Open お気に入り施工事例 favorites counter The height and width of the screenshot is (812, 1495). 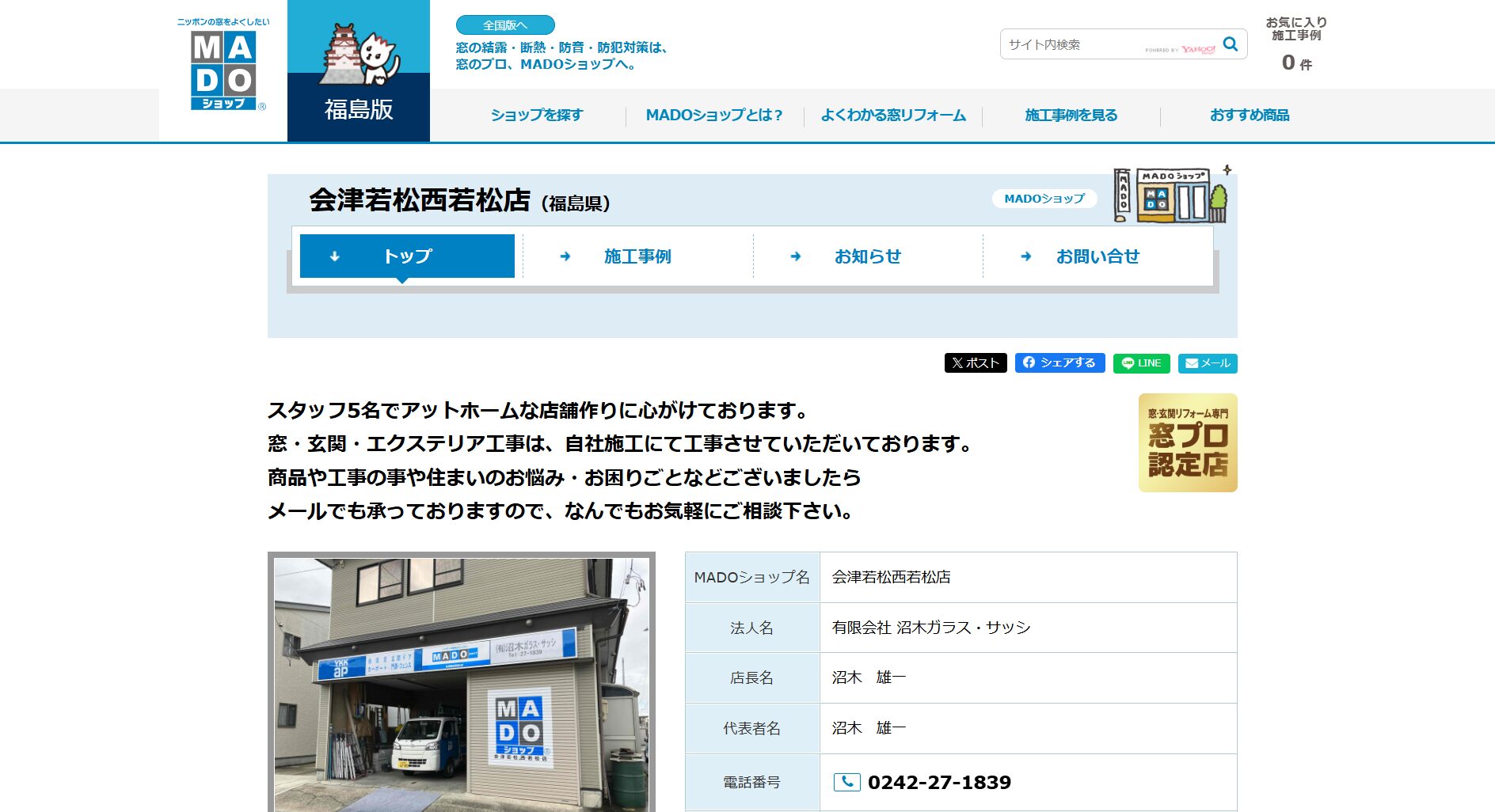point(1296,44)
